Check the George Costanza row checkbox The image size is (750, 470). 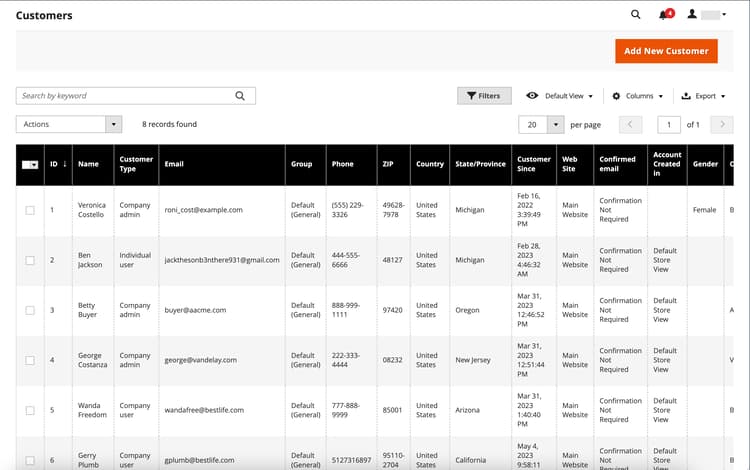30,360
